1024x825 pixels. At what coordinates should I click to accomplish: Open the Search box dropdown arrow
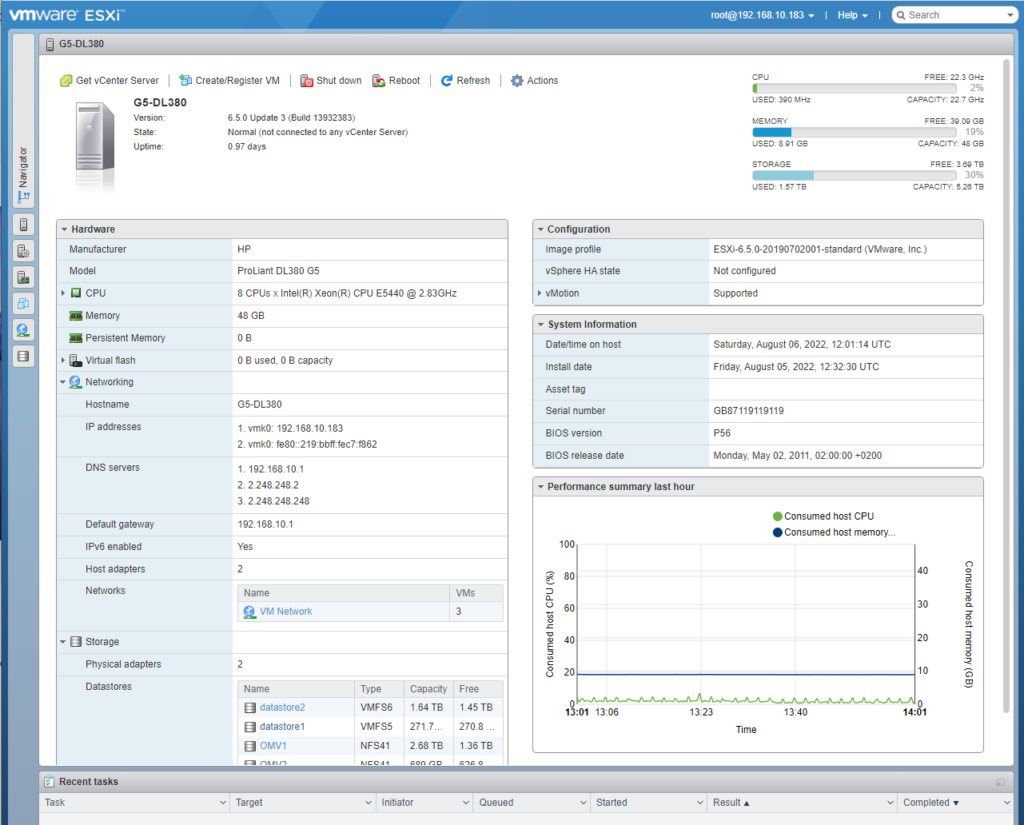[1011, 15]
